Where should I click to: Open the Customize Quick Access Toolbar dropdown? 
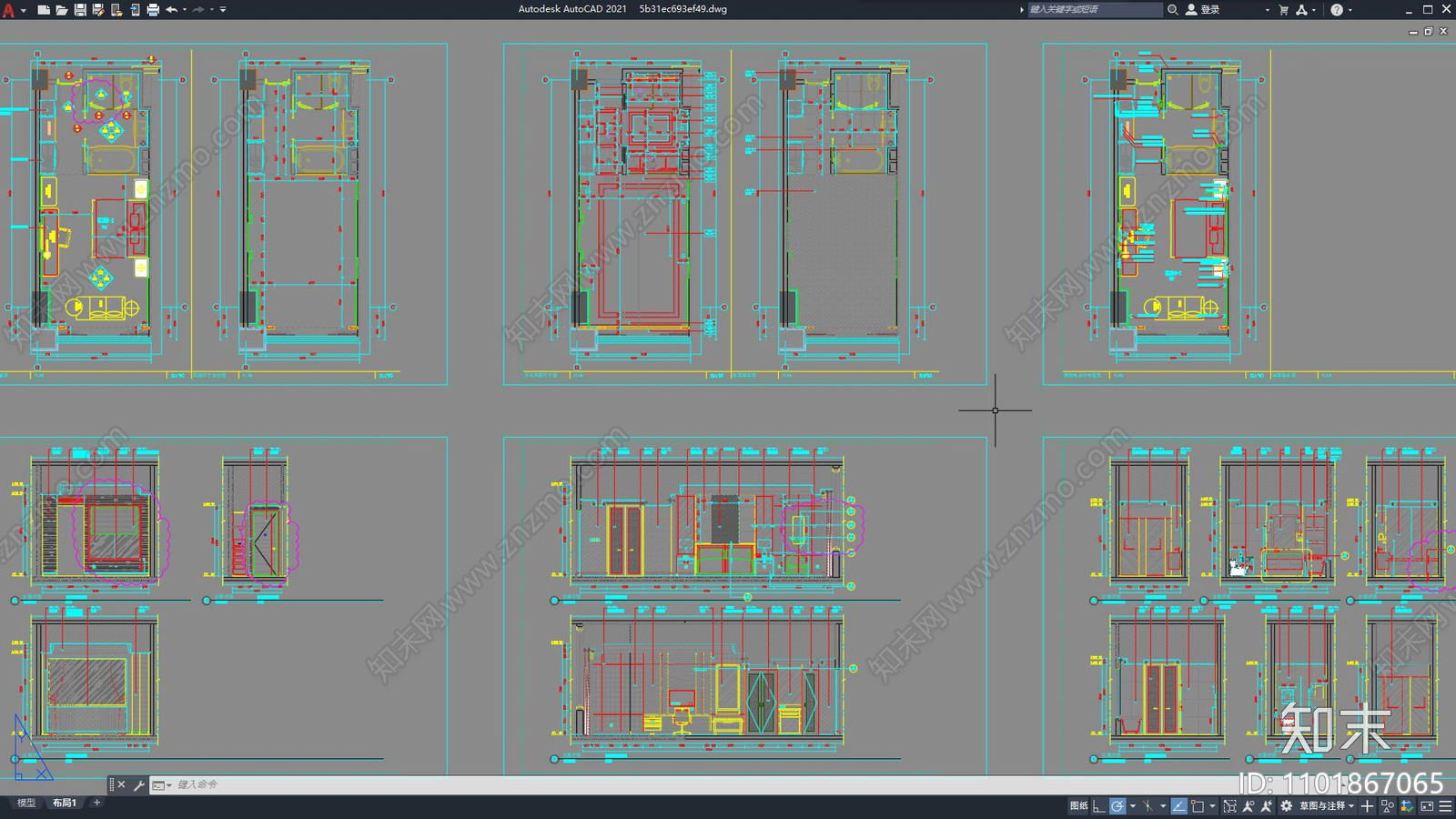(x=223, y=10)
